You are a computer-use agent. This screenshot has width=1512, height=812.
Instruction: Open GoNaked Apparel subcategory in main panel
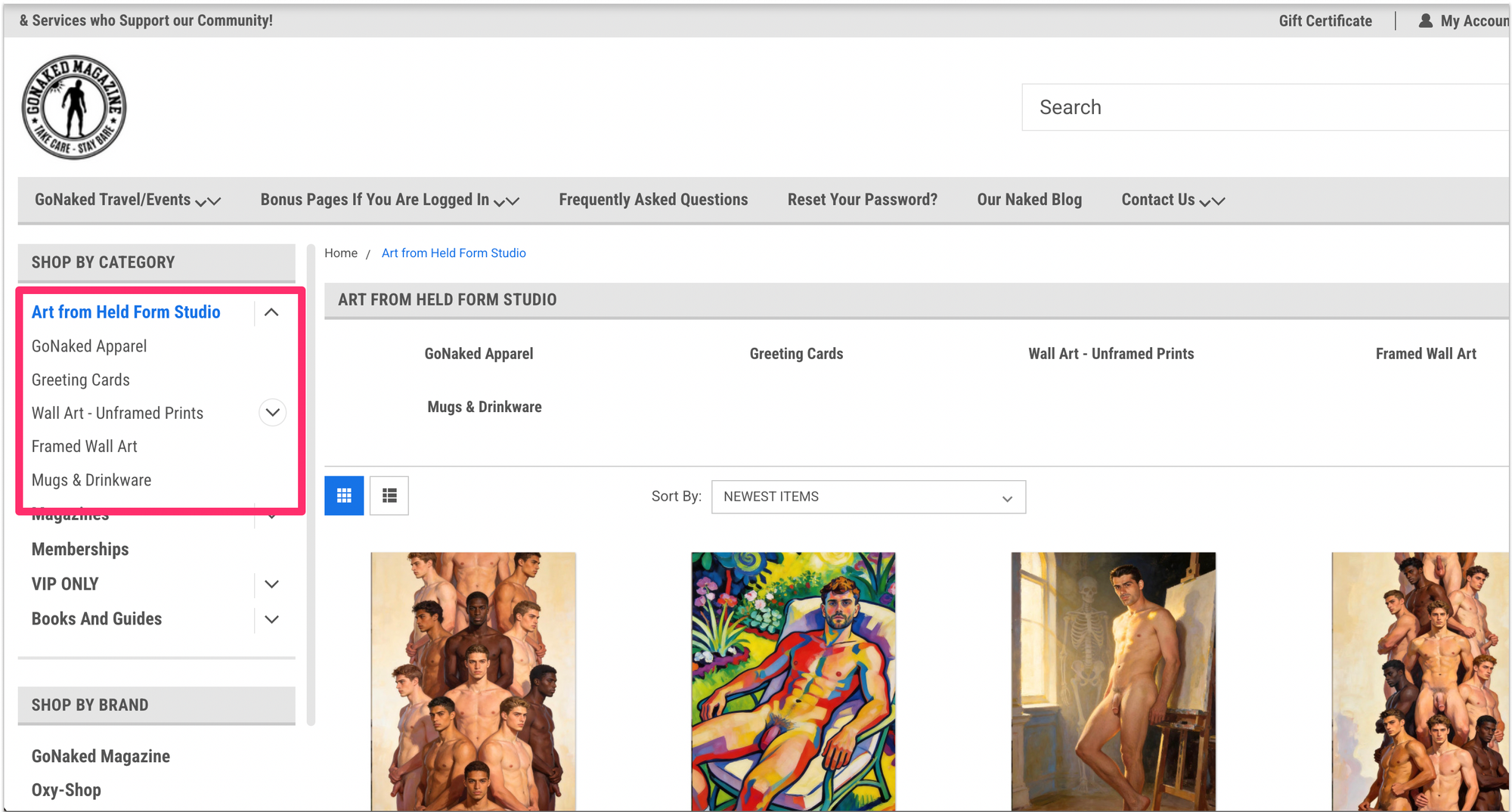[x=479, y=354]
